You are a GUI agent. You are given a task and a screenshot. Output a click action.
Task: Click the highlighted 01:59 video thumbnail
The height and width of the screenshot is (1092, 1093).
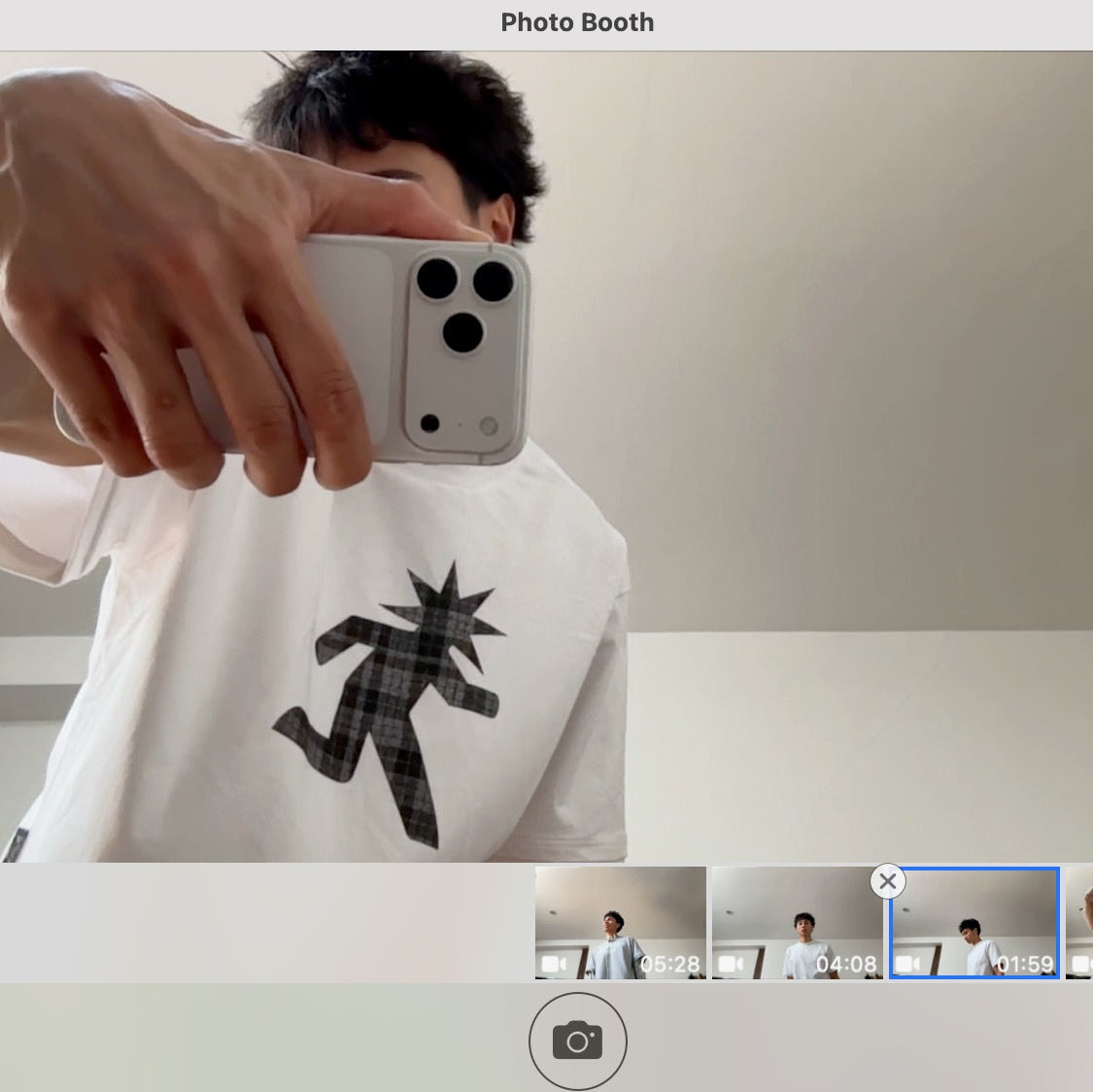(974, 923)
